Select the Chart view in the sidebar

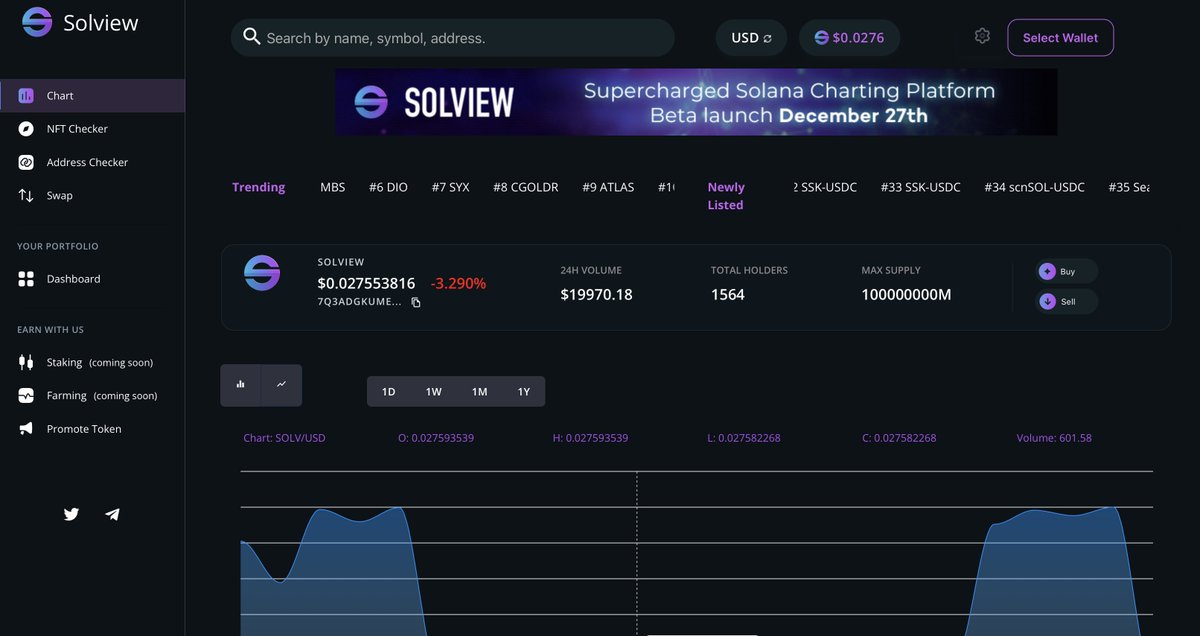[x=60, y=95]
